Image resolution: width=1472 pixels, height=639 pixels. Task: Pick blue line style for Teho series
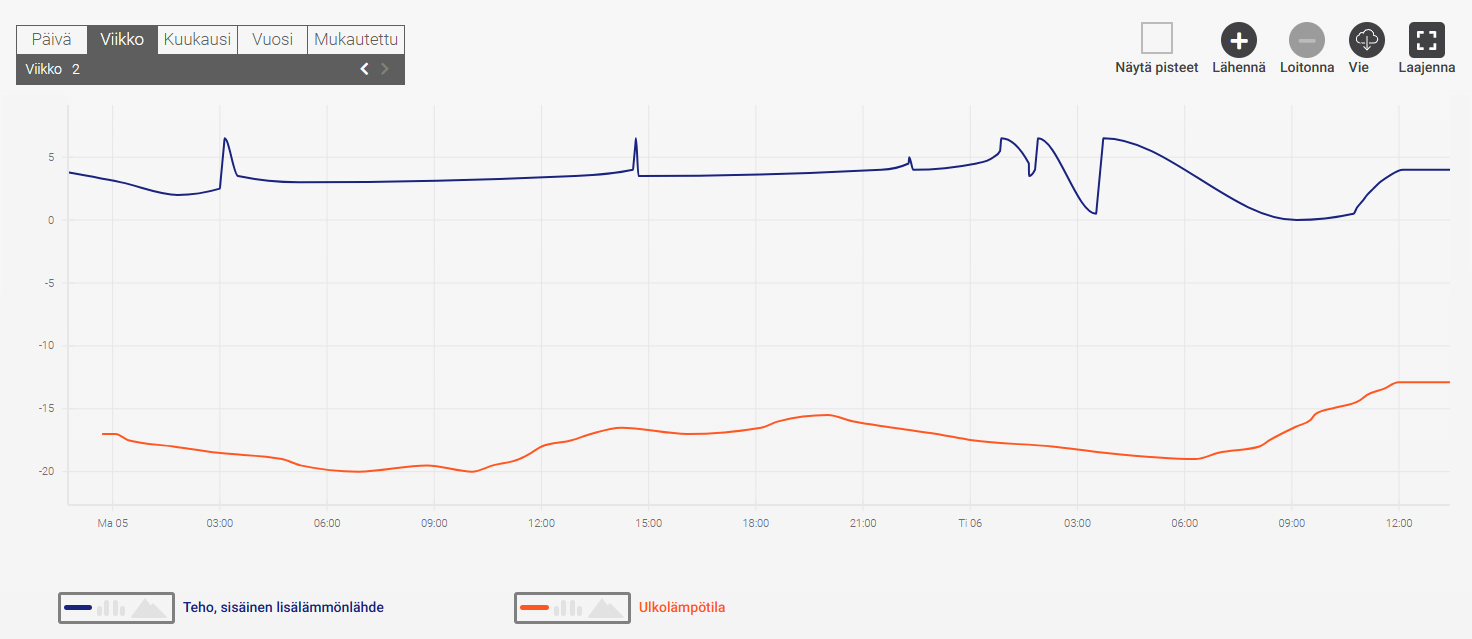pyautogui.click(x=78, y=607)
